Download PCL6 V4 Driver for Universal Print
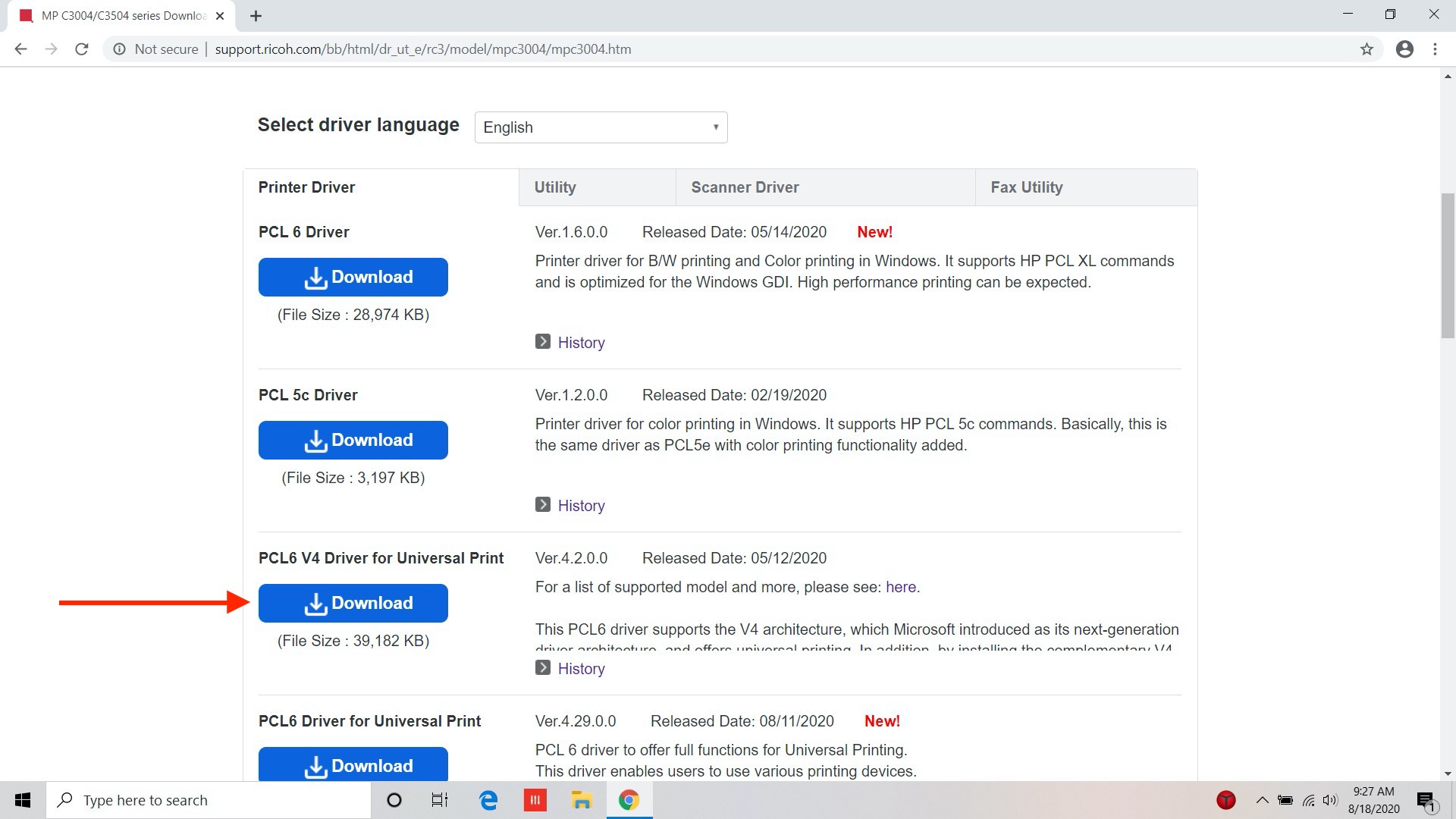The height and width of the screenshot is (819, 1456). 353,603
